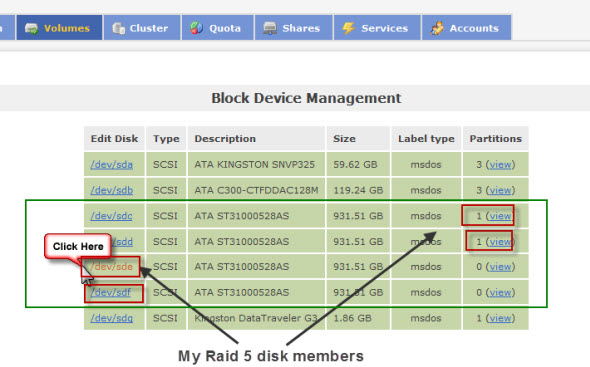Open the Accounts tab

point(467,28)
